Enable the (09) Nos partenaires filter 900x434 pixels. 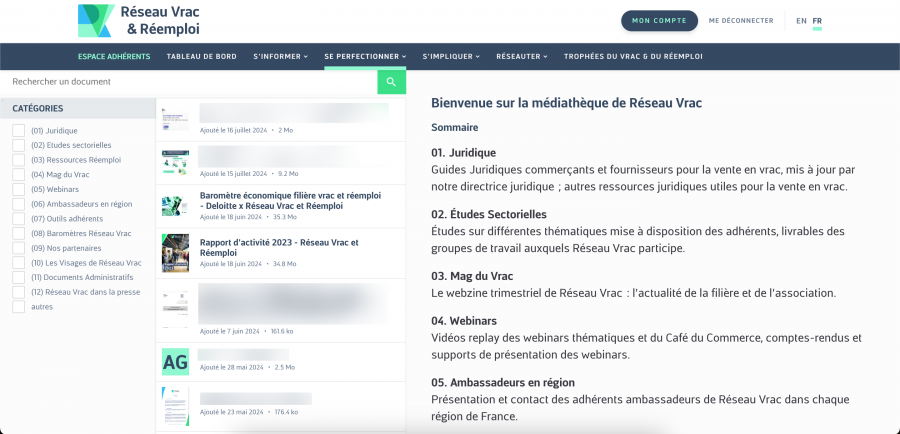tap(18, 248)
